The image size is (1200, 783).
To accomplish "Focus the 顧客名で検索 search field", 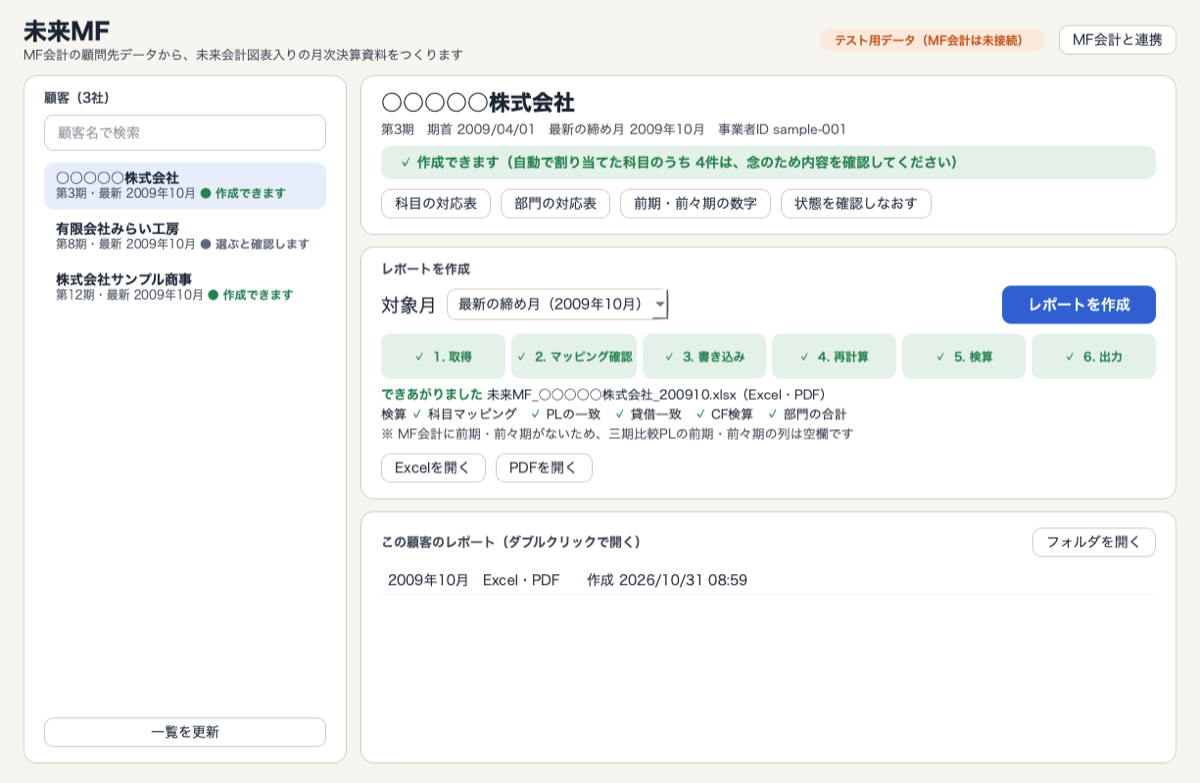I will [x=185, y=132].
